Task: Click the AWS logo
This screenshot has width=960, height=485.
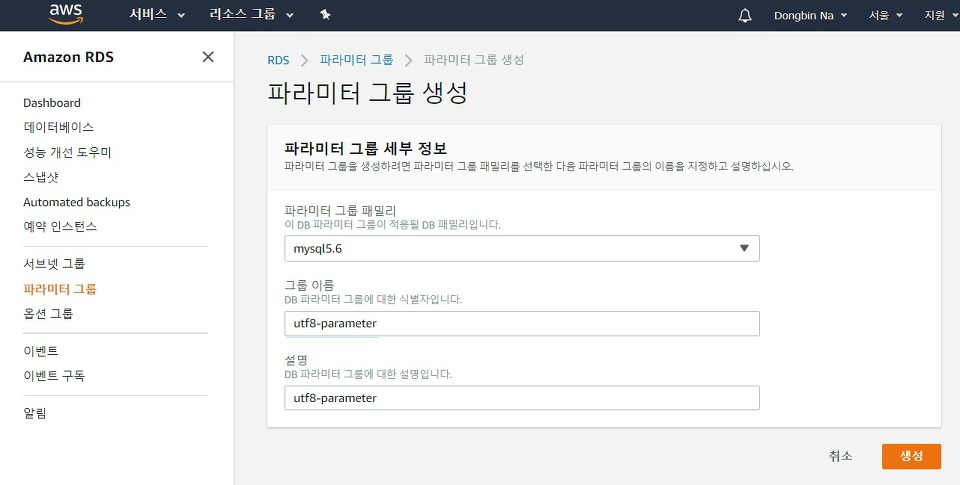Action: tap(65, 14)
